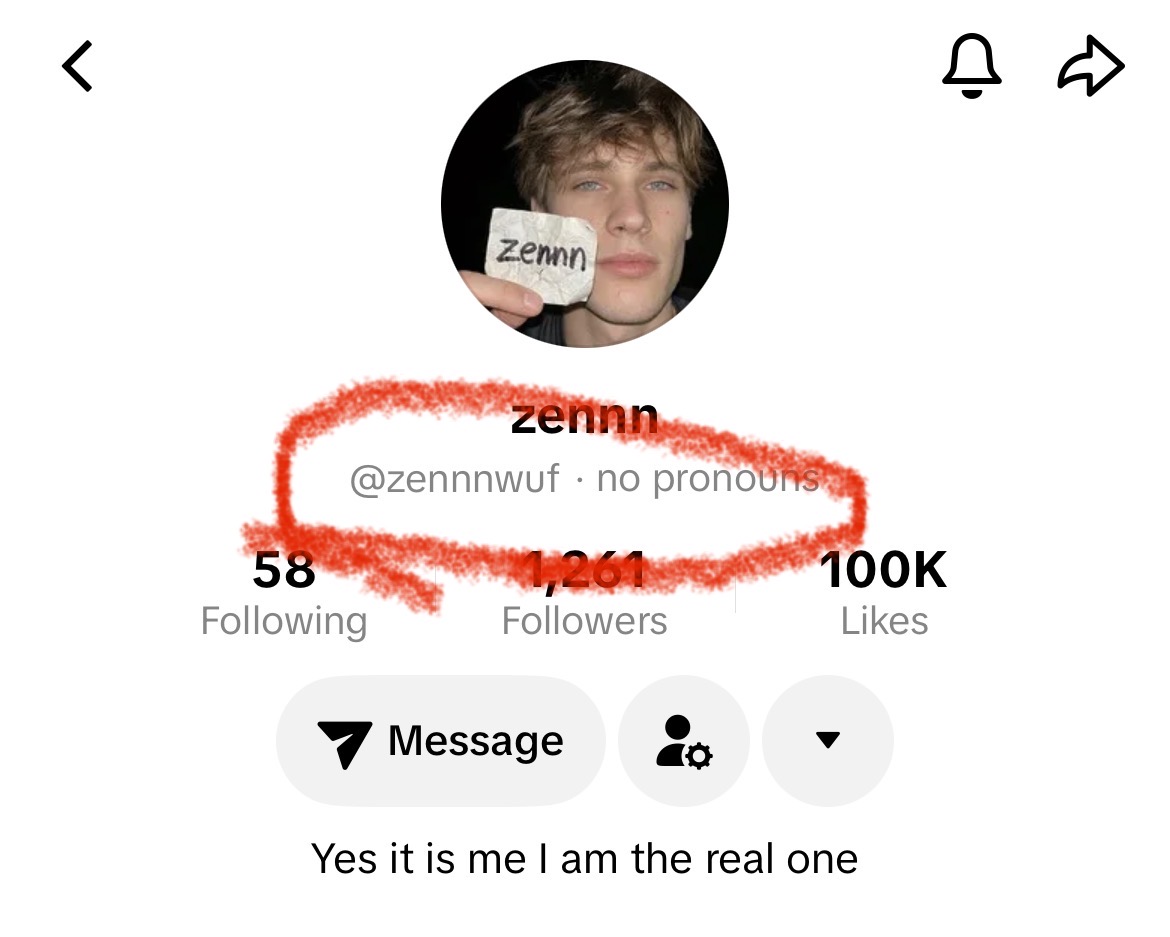Tap the "no pronouns" label

(708, 479)
